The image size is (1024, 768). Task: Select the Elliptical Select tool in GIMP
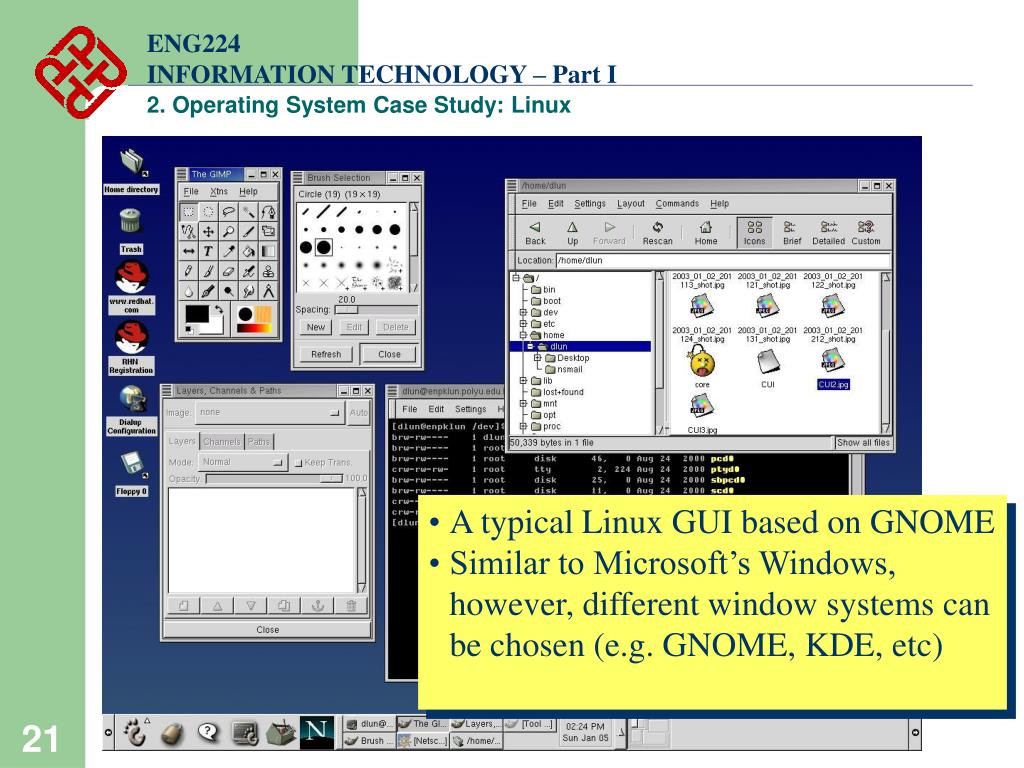click(208, 212)
